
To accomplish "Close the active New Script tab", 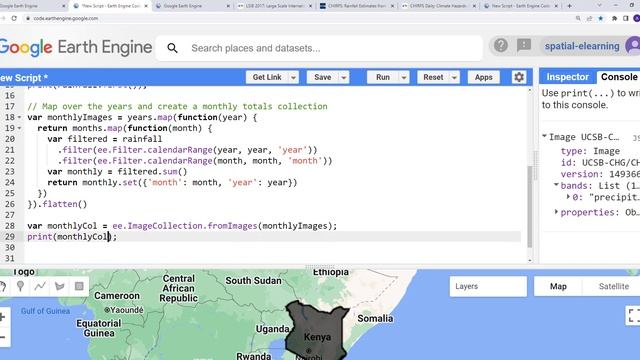I will (146, 6).
